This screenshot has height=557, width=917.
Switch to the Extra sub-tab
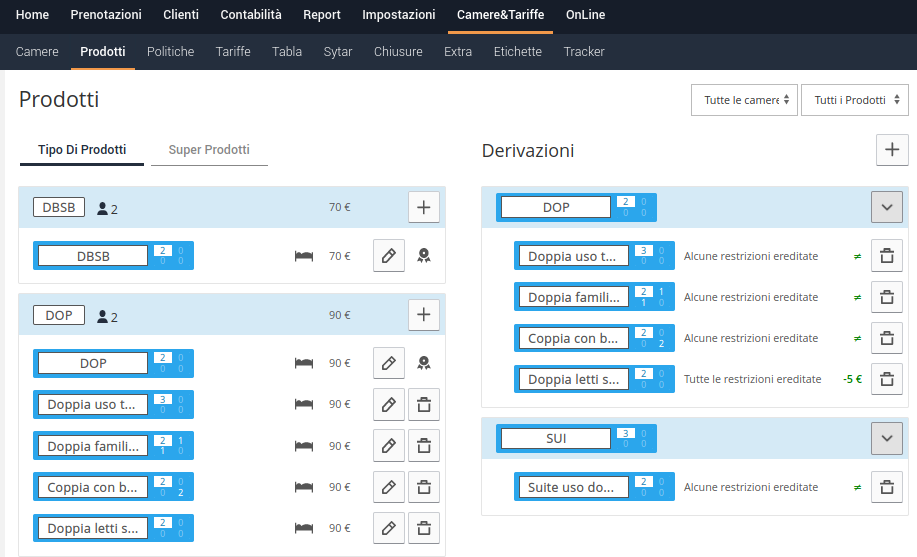(458, 51)
